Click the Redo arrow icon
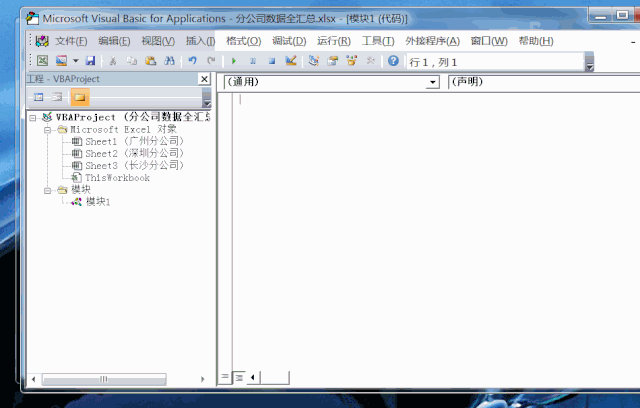640x408 pixels. pos(211,61)
